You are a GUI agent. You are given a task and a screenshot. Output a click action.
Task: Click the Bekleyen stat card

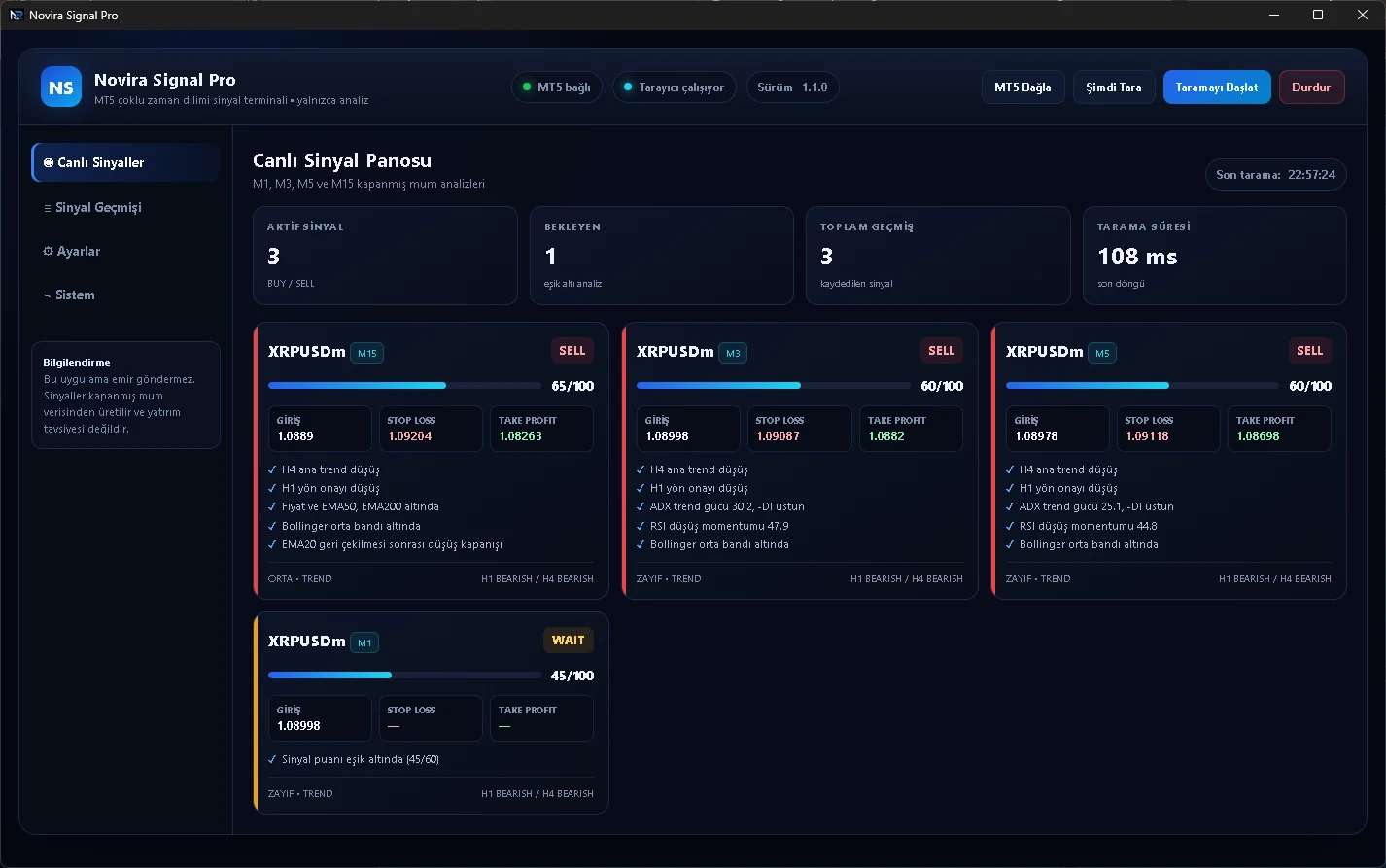coord(662,256)
